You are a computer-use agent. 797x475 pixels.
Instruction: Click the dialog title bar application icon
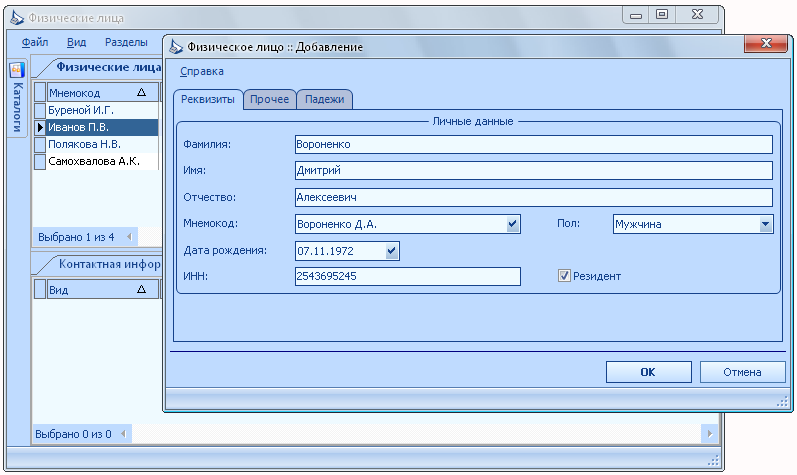[x=176, y=47]
